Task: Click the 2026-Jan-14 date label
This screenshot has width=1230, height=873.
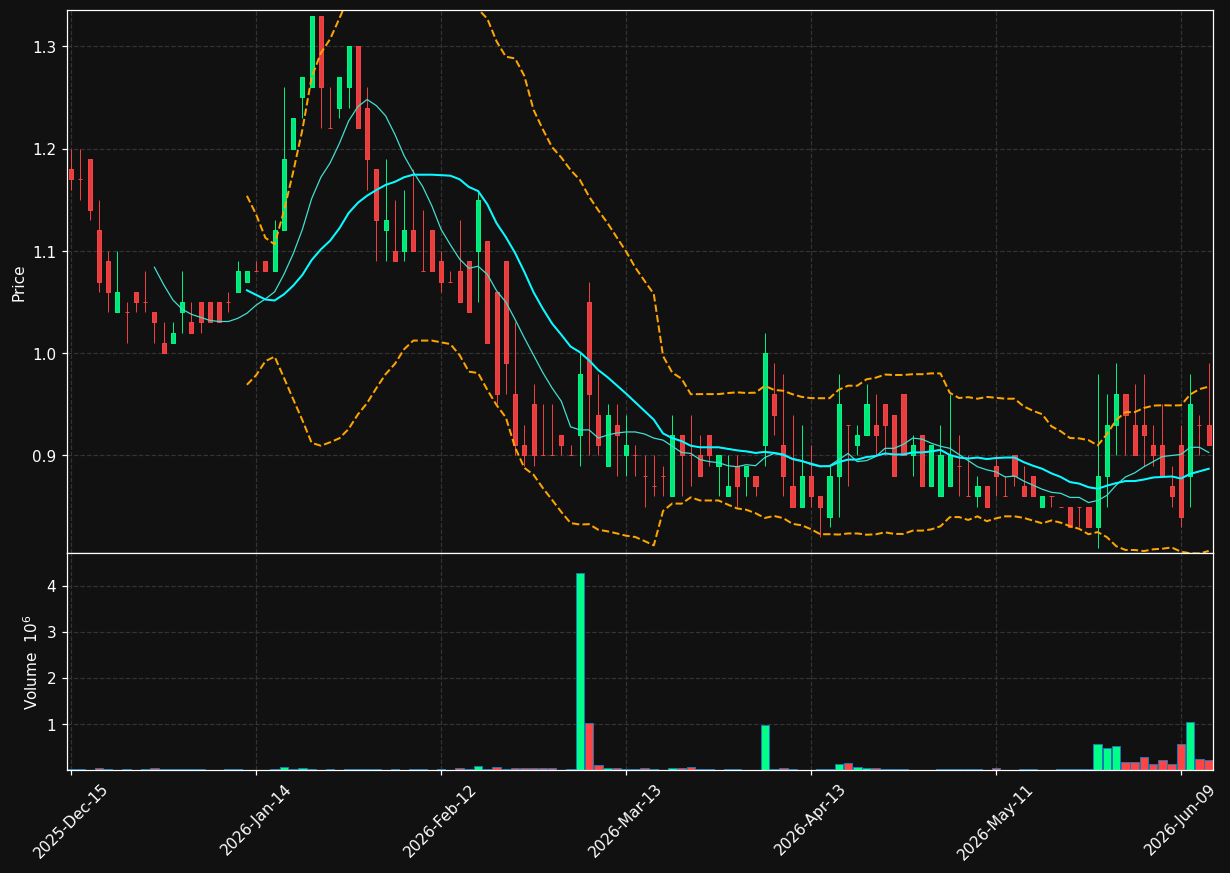Action: [x=255, y=821]
